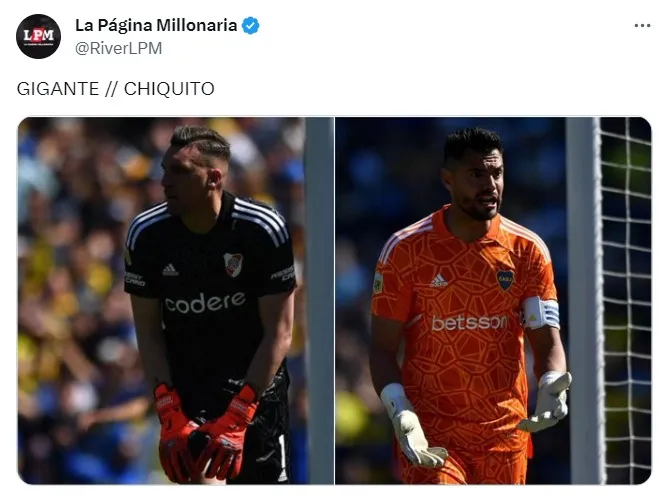Click the codere sponsor text on jersey
This screenshot has width=671, height=496.
click(206, 303)
